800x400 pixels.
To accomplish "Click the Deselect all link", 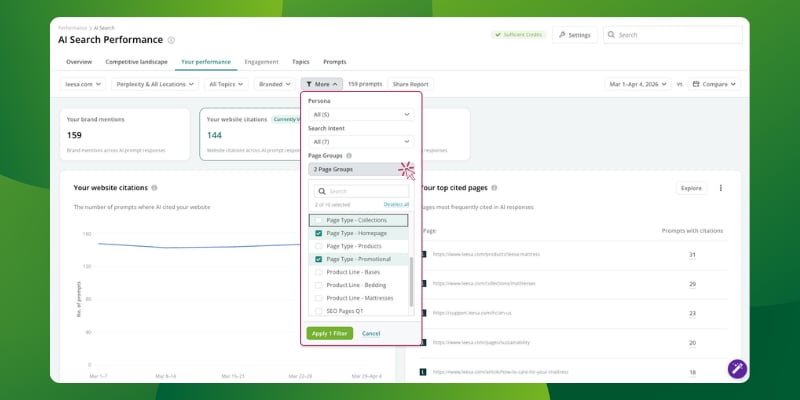I will point(396,205).
